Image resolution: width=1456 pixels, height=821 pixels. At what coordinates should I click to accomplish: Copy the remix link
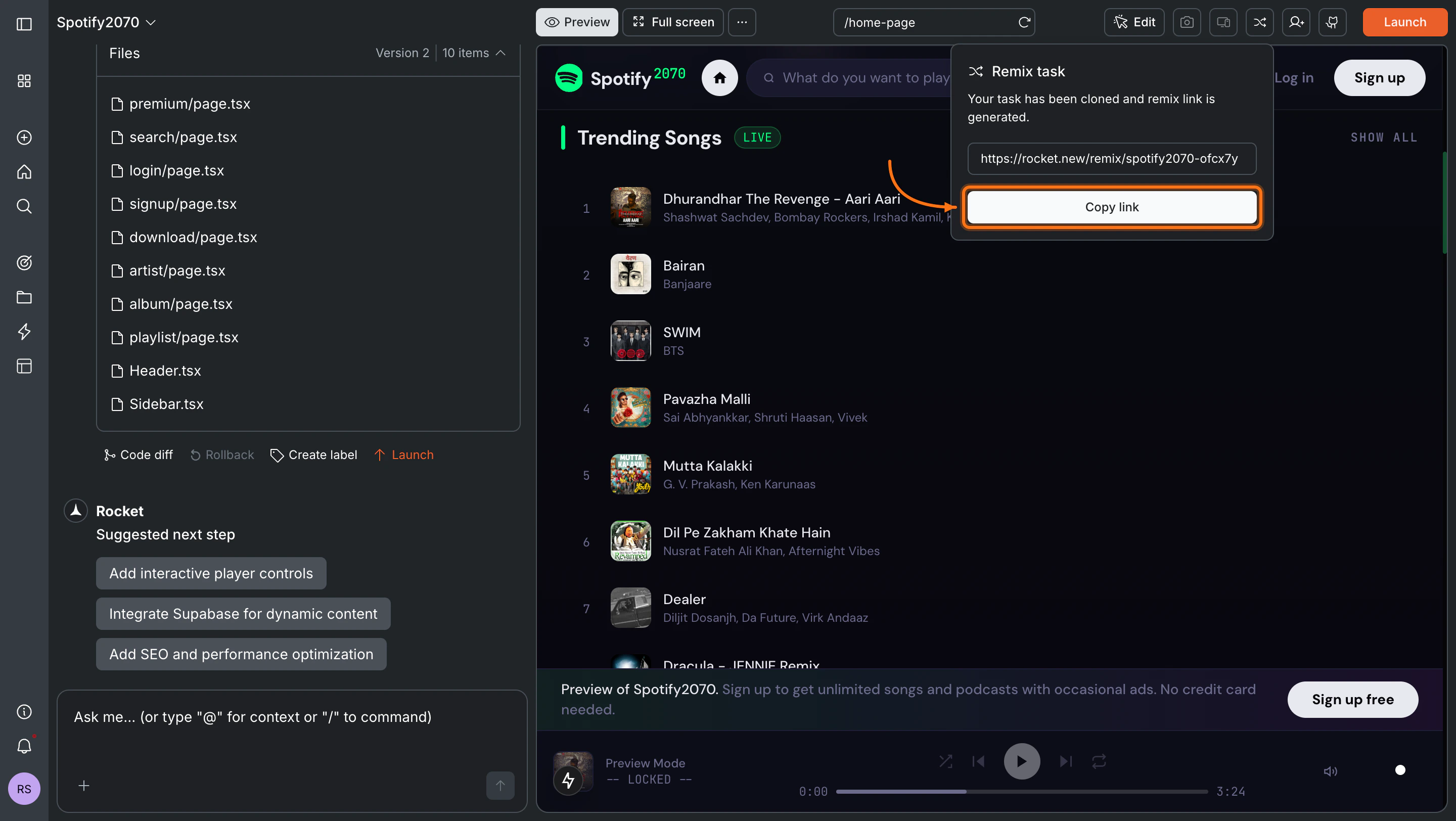[1111, 207]
